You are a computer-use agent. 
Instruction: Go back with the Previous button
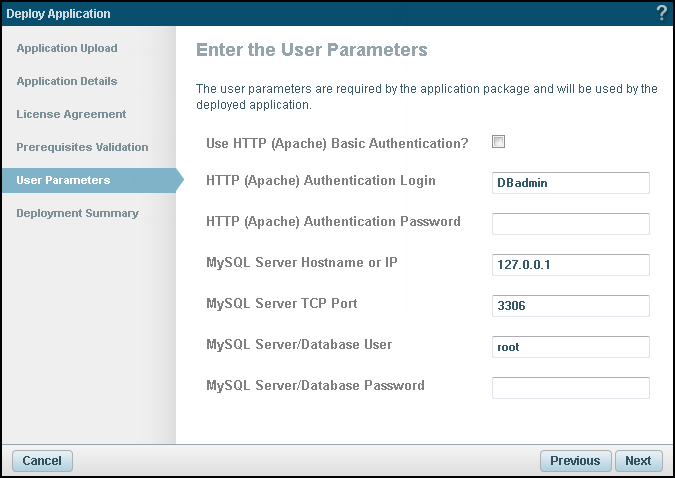pos(575,461)
